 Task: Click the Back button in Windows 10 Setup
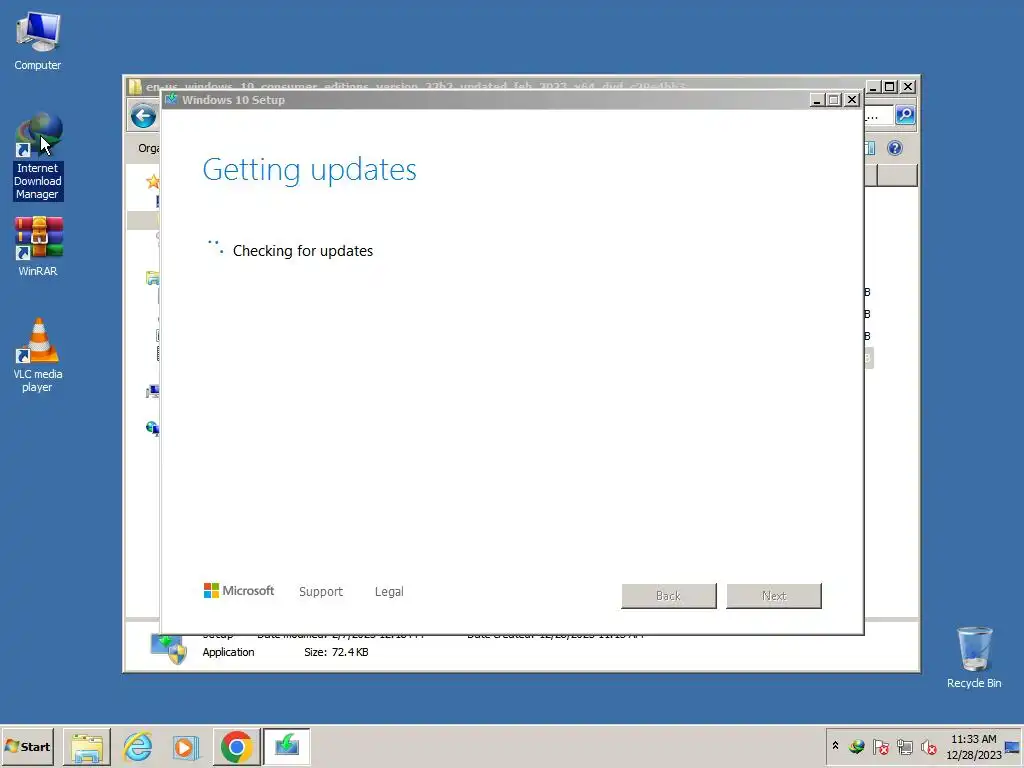pyautogui.click(x=669, y=596)
